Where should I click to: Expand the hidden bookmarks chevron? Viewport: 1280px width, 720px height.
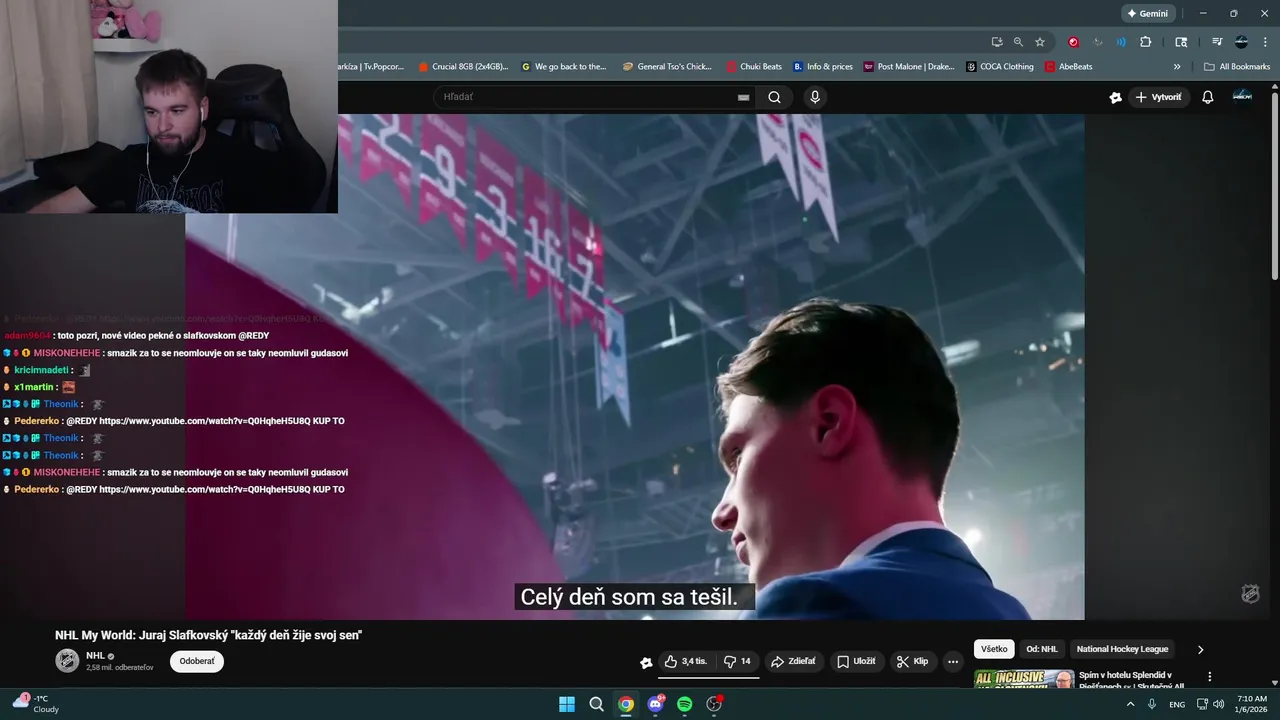coord(1177,67)
